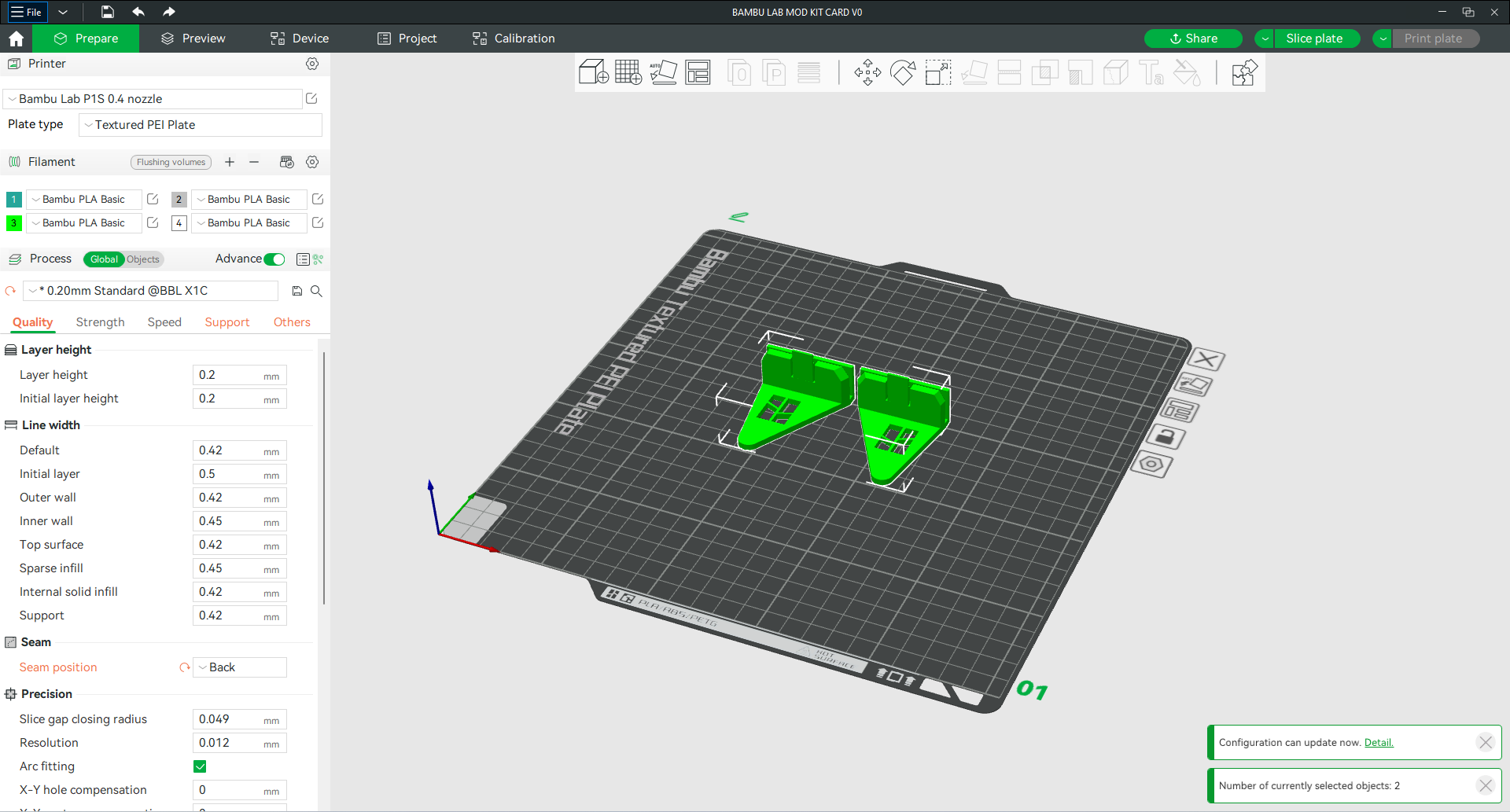Click the Save project icon in title bar

pyautogui.click(x=108, y=12)
